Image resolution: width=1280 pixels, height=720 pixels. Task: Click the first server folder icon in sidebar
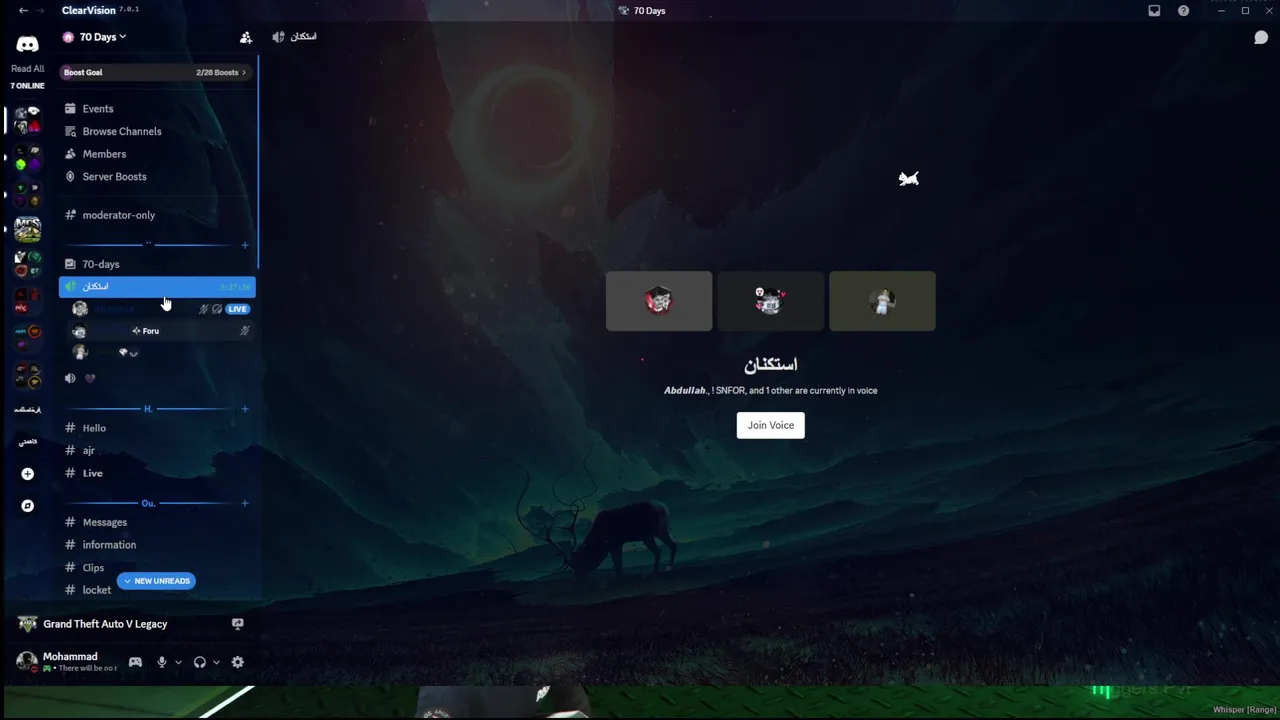pos(27,119)
